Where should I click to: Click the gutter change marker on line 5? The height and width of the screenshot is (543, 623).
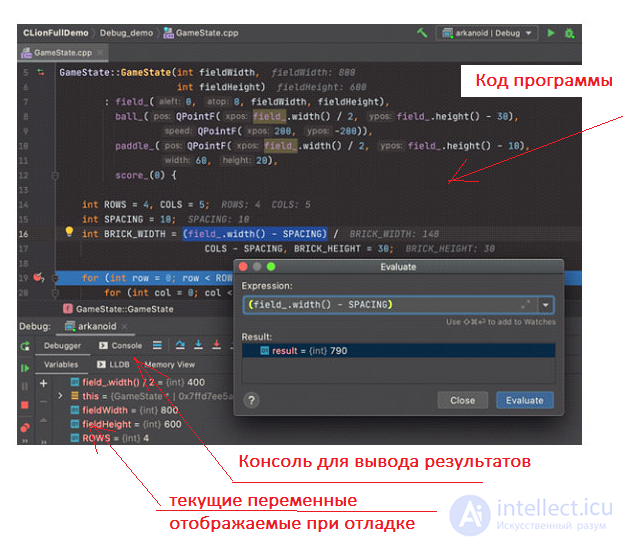coord(41,72)
